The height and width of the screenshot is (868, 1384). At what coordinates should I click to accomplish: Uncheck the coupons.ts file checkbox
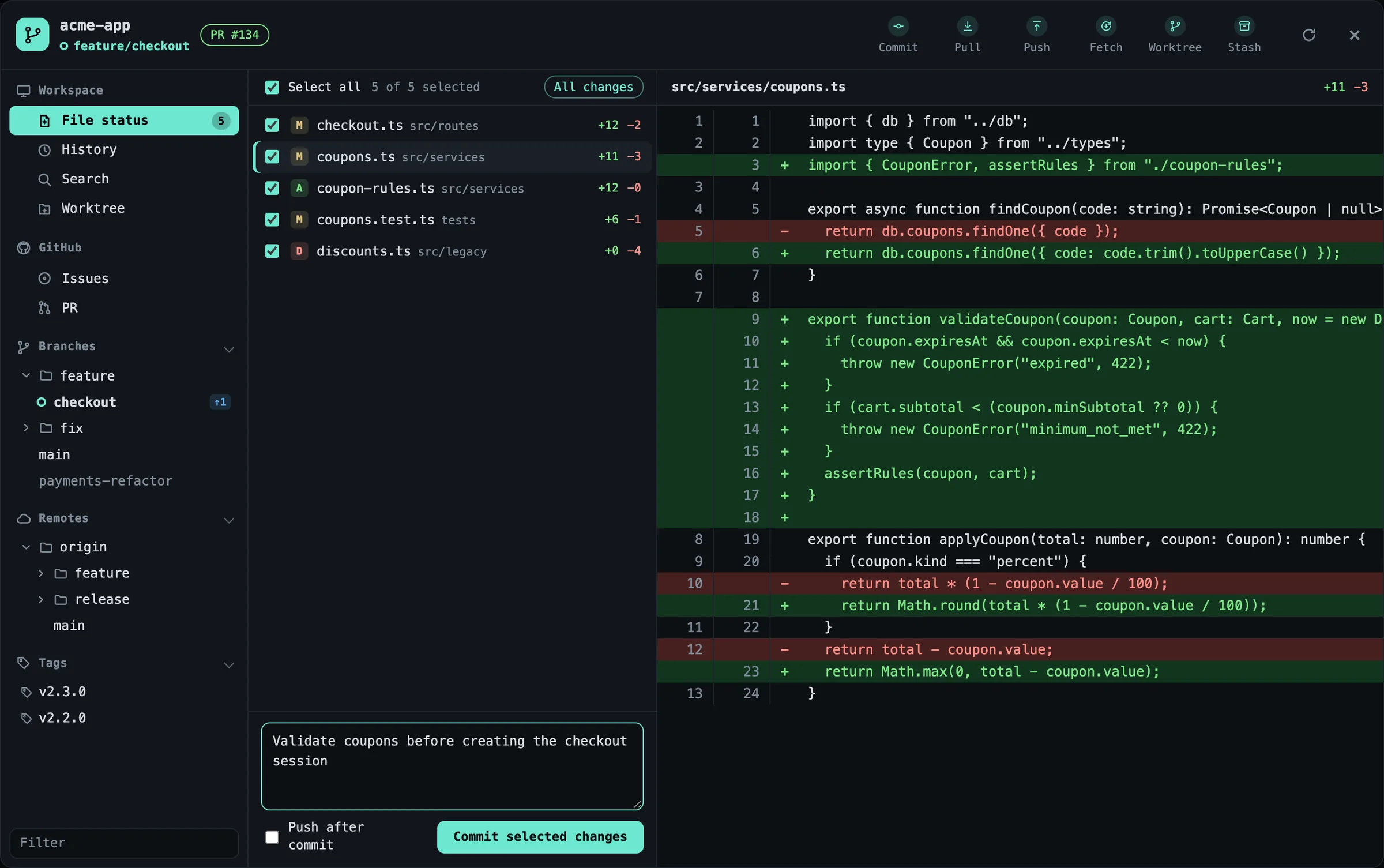pos(272,157)
